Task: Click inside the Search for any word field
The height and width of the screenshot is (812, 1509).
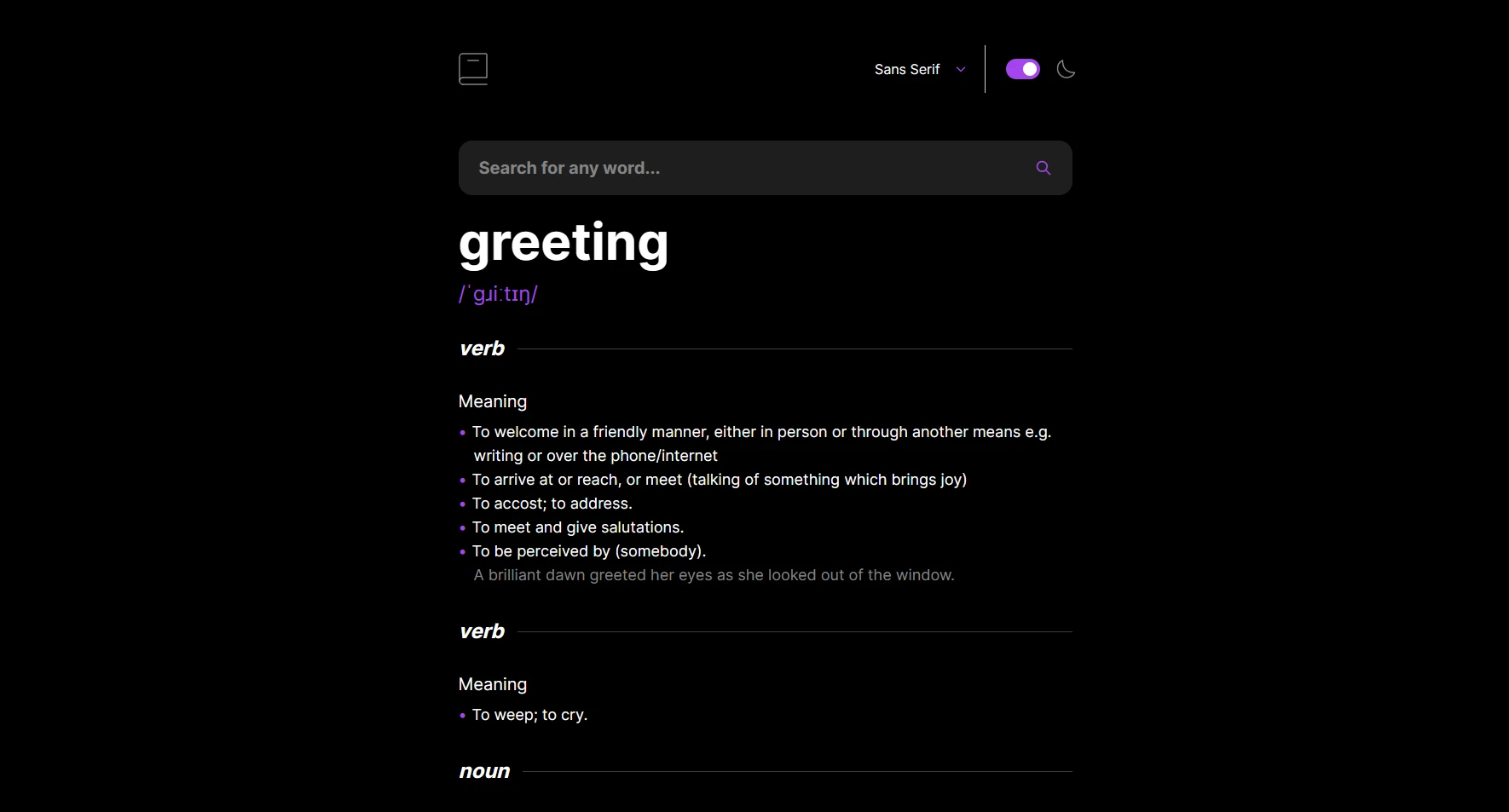Action: pos(750,168)
